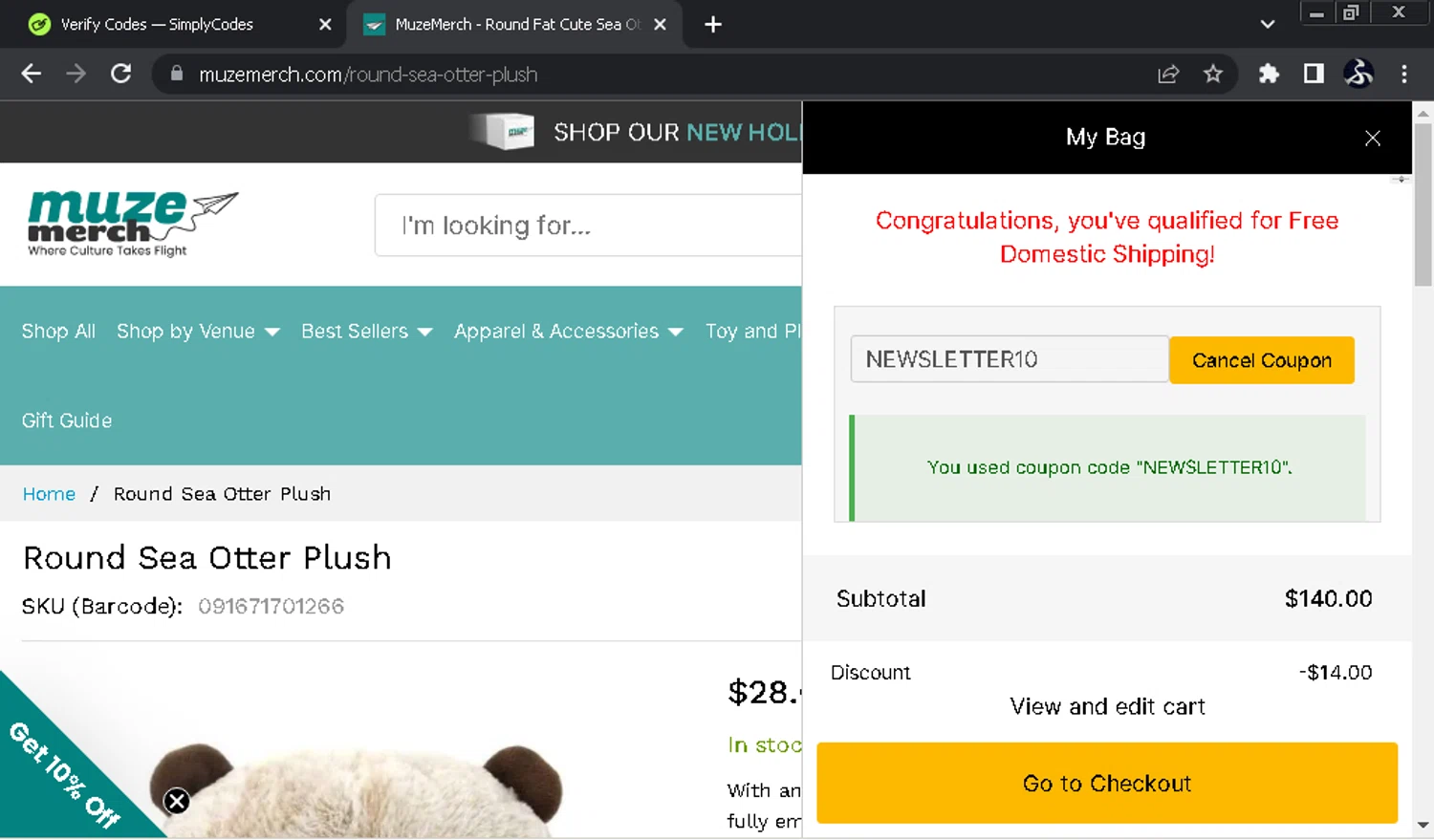Image resolution: width=1434 pixels, height=840 pixels.
Task: Open the browser extensions puzzle icon
Action: pyautogui.click(x=1269, y=74)
